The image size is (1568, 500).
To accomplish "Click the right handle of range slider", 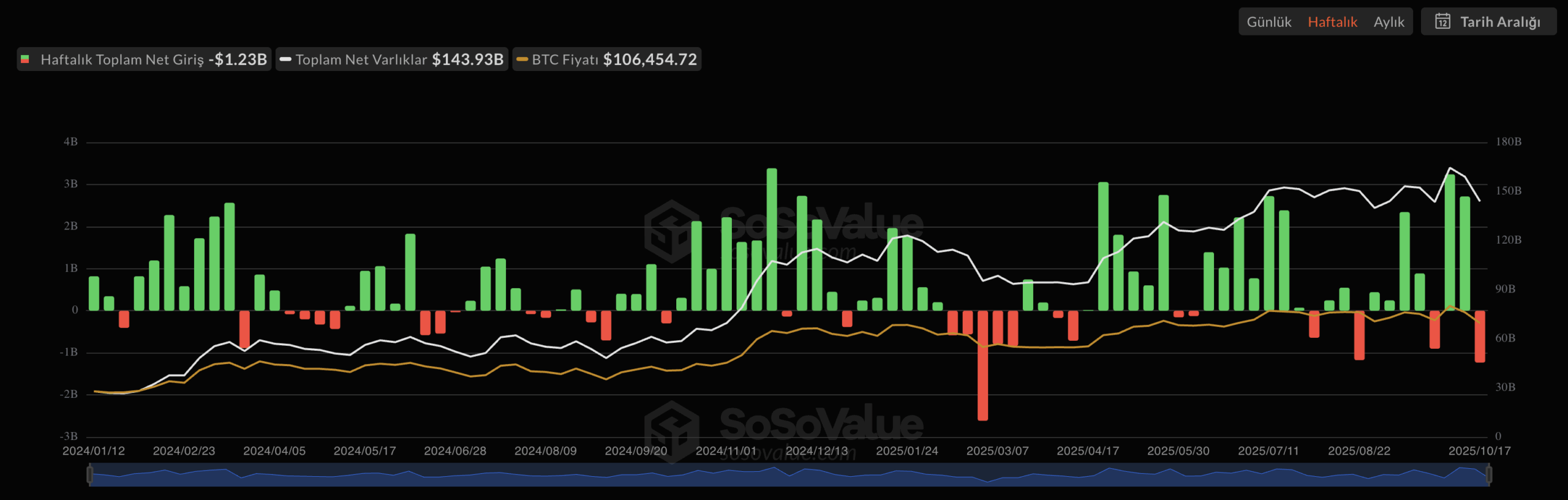I will point(1489,474).
